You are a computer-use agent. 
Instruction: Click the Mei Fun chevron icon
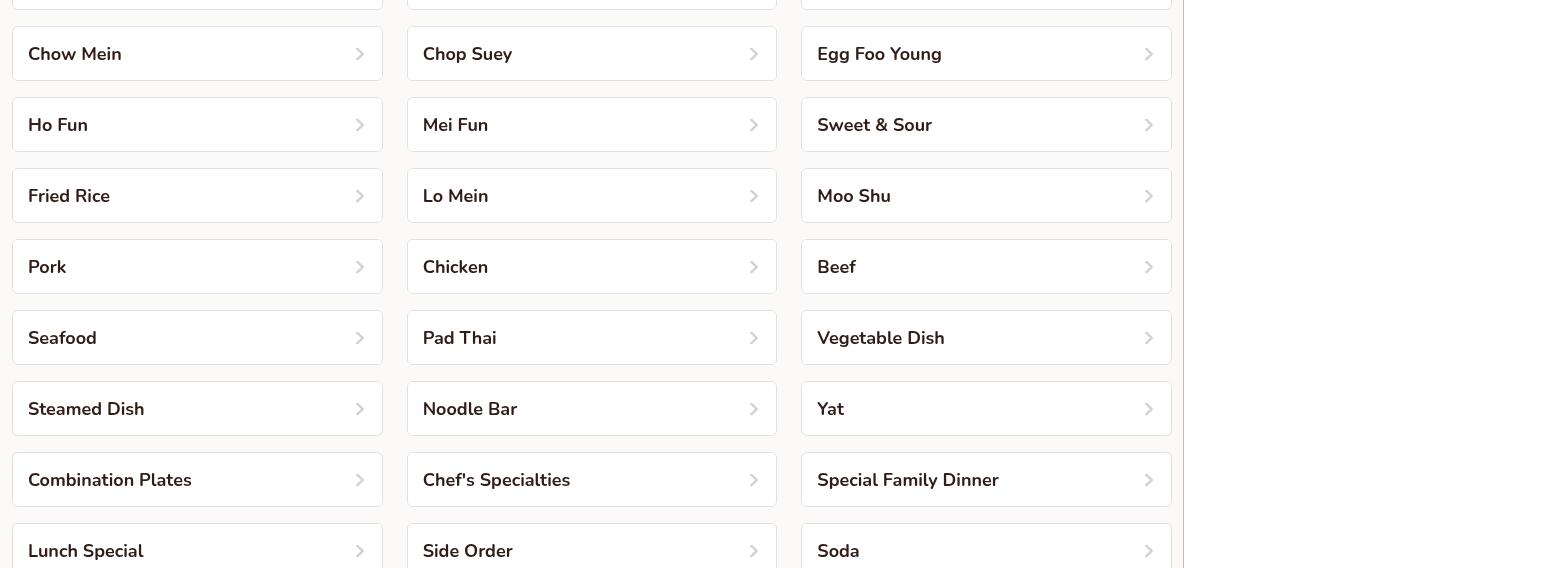click(754, 125)
